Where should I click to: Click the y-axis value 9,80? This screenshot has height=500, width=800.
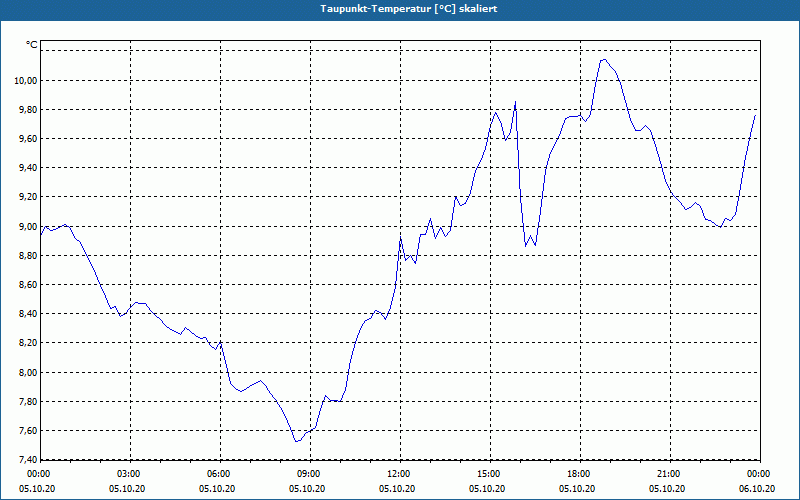(28, 110)
